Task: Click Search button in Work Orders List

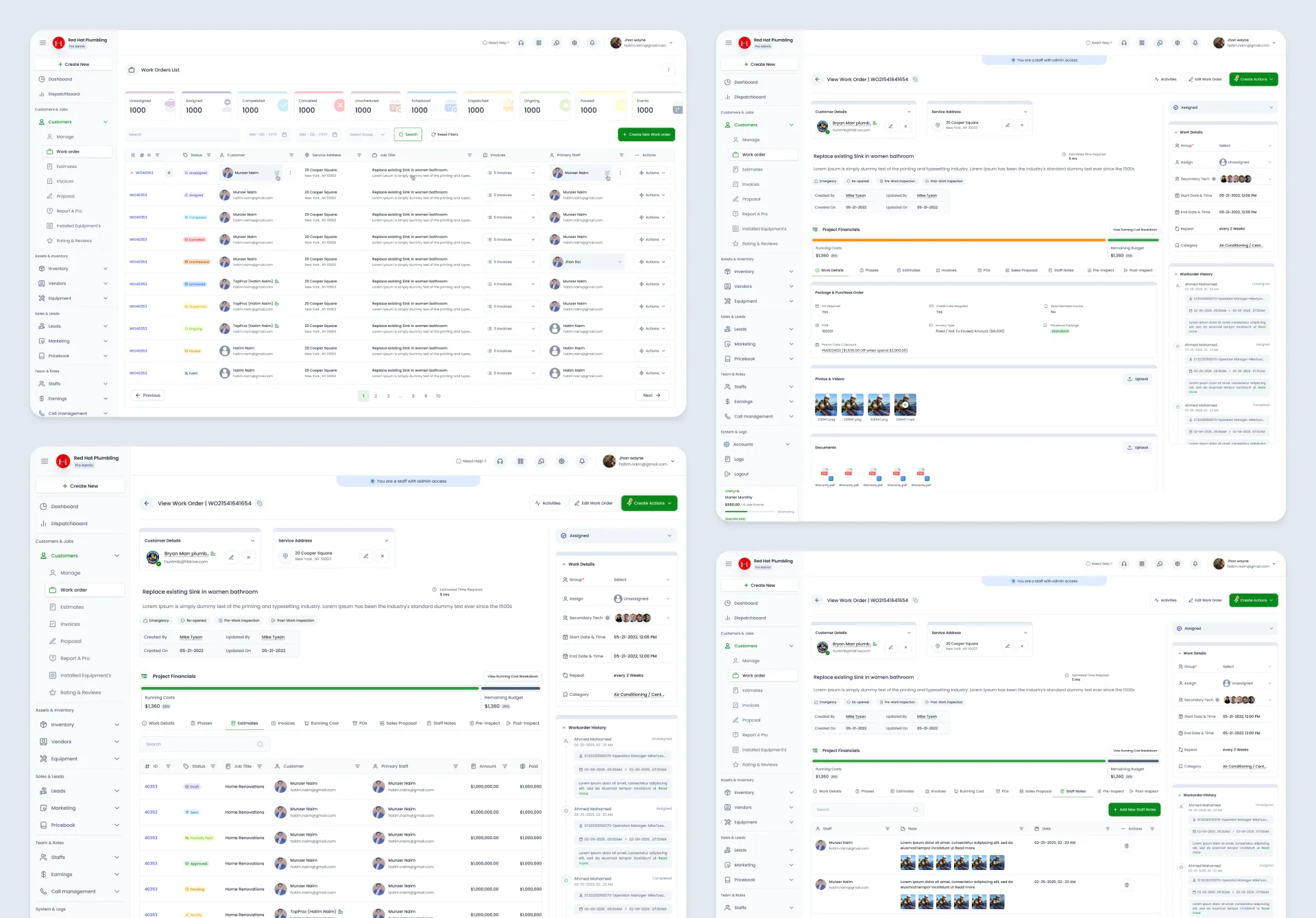Action: pos(408,134)
